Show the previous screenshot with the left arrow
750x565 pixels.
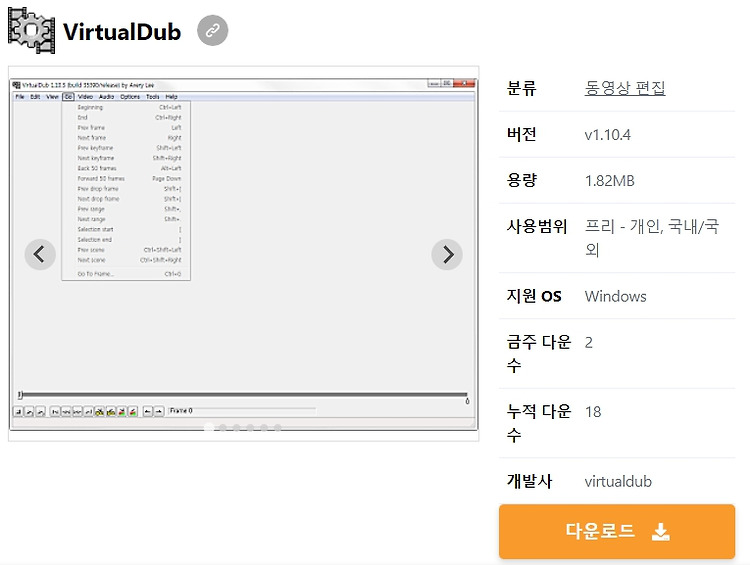coord(40,255)
